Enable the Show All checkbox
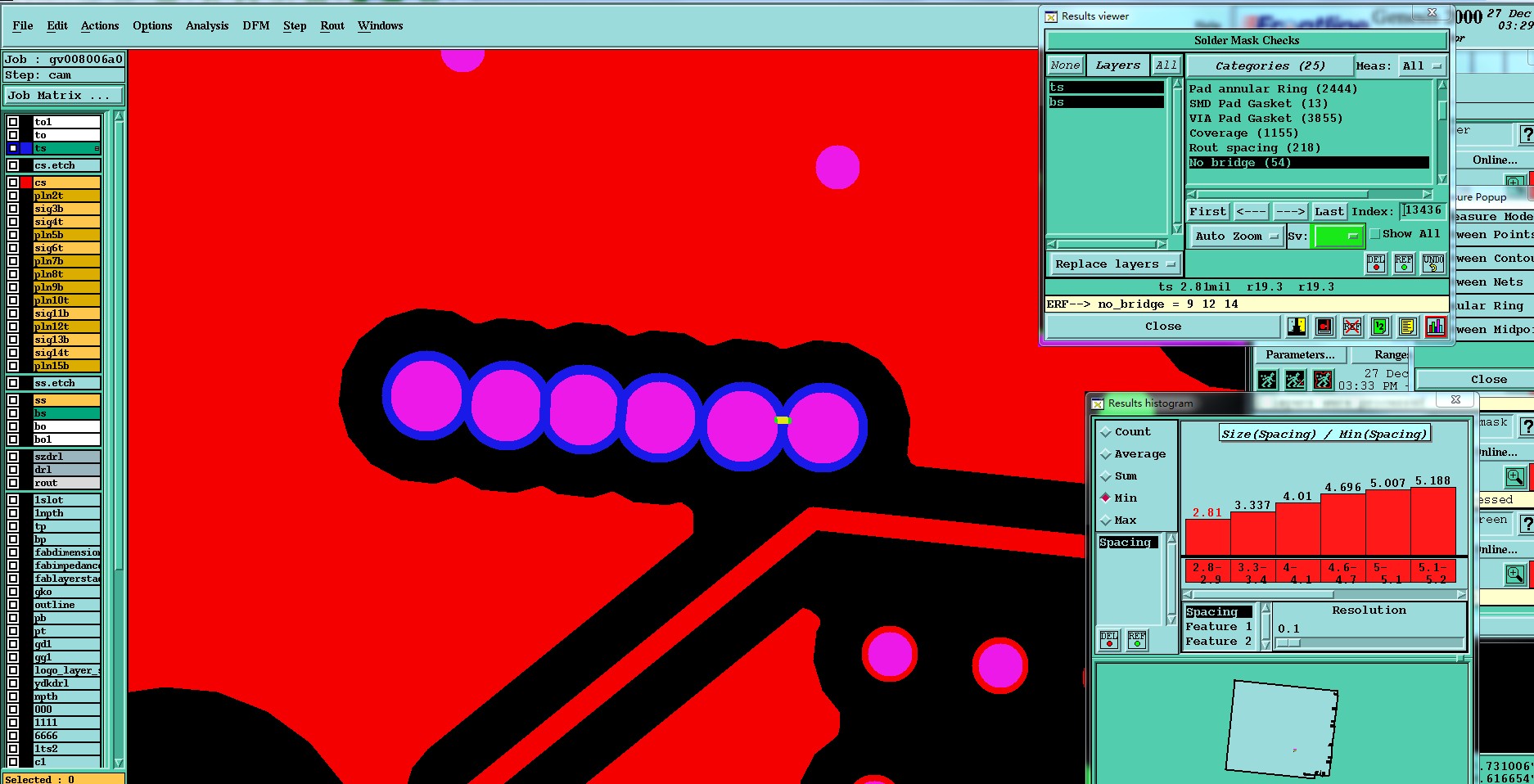The height and width of the screenshot is (784, 1534). pyautogui.click(x=1375, y=234)
